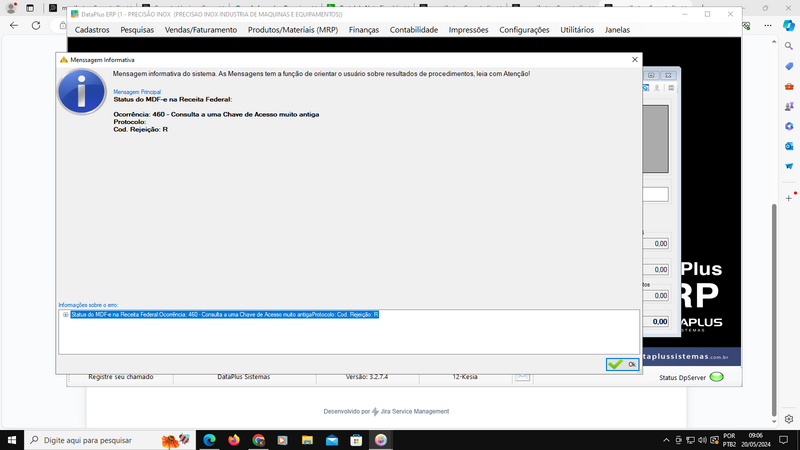Open Chrome from the taskbar
Screen dimensions: 800x450
[258, 440]
